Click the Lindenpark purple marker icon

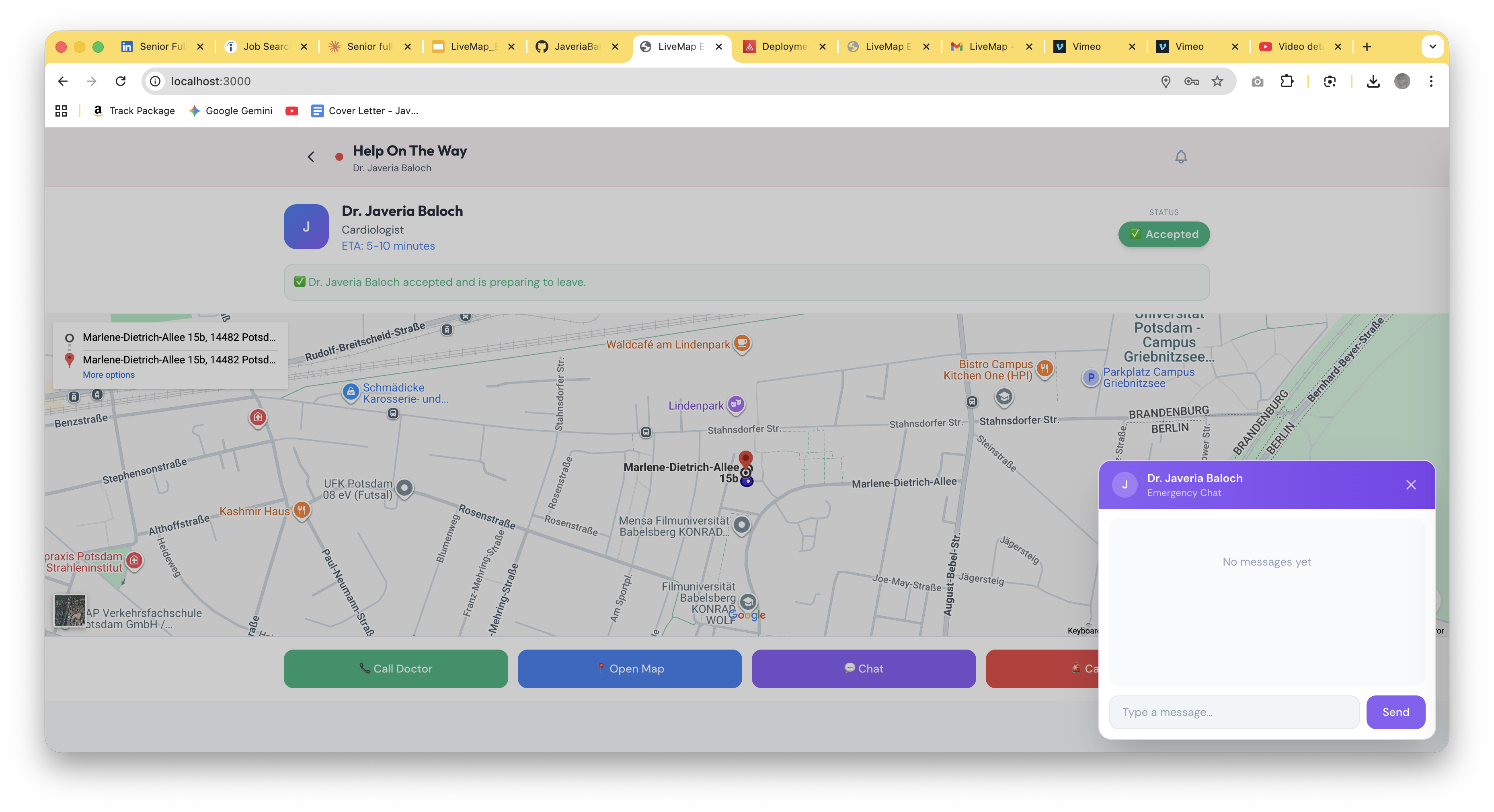coord(736,404)
